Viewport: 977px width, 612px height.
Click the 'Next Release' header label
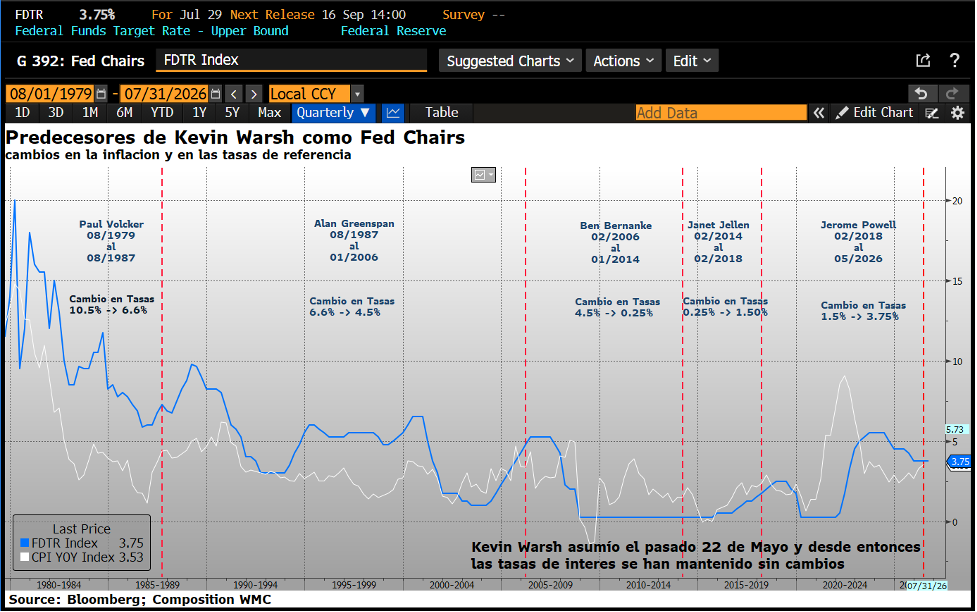pos(272,14)
